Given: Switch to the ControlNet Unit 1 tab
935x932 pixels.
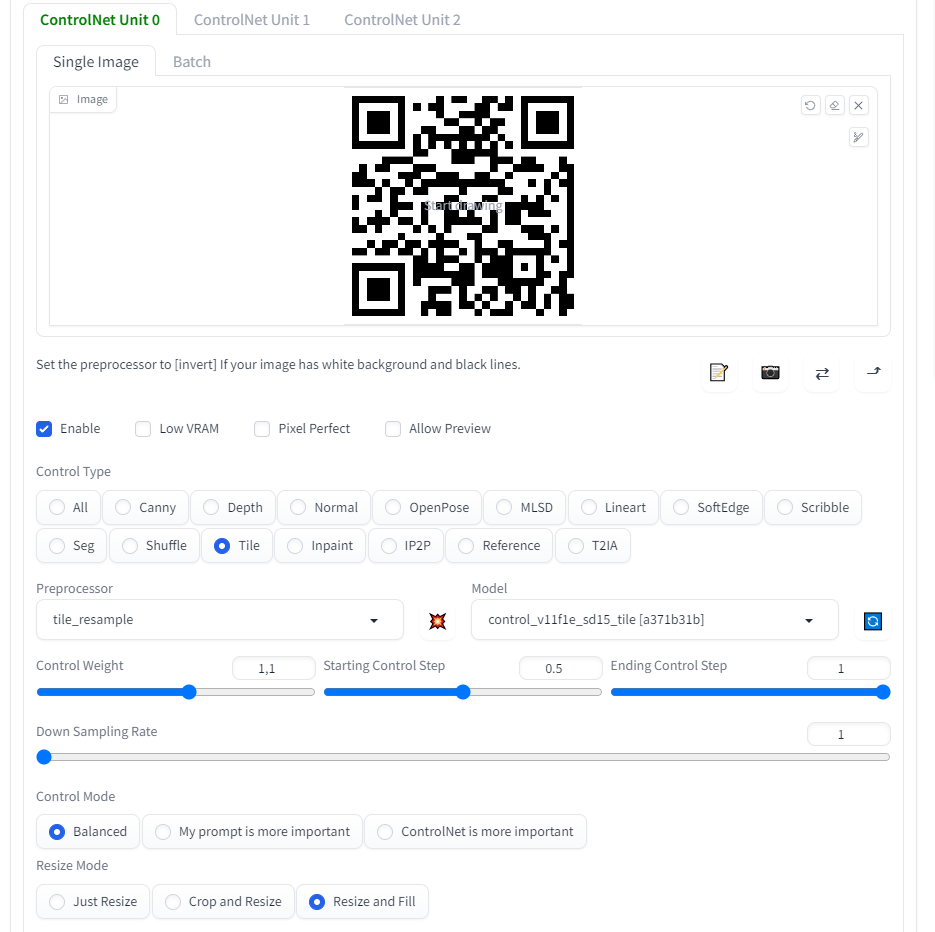Looking at the screenshot, I should click(x=251, y=19).
